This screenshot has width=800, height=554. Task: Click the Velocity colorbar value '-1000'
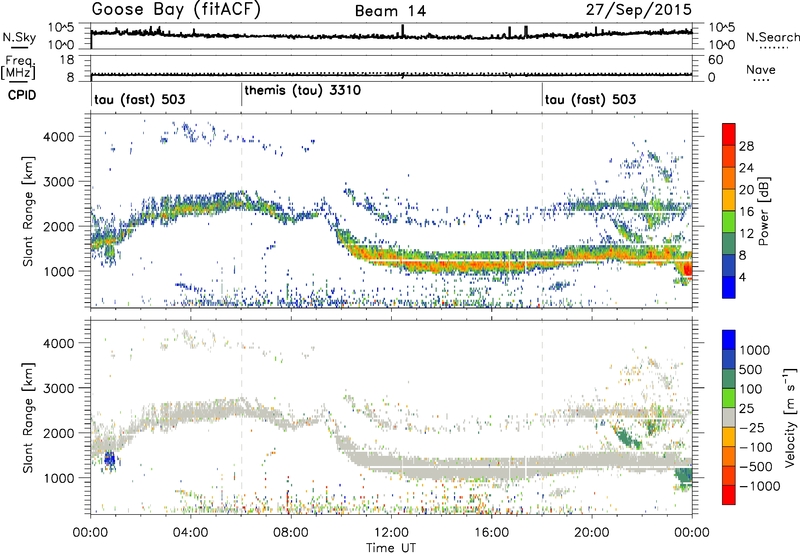(760, 486)
